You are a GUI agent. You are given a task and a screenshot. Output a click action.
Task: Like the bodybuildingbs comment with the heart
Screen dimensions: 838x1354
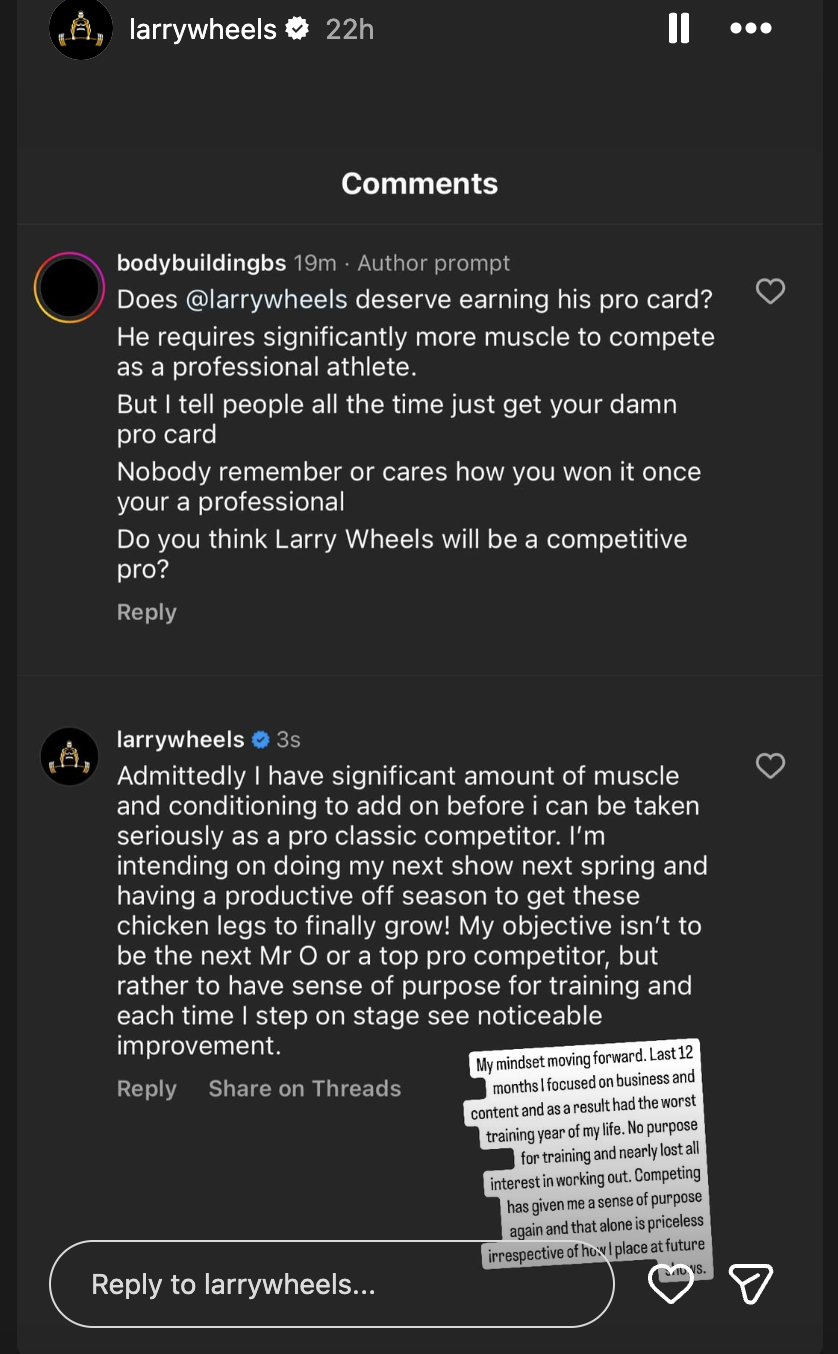coord(770,292)
